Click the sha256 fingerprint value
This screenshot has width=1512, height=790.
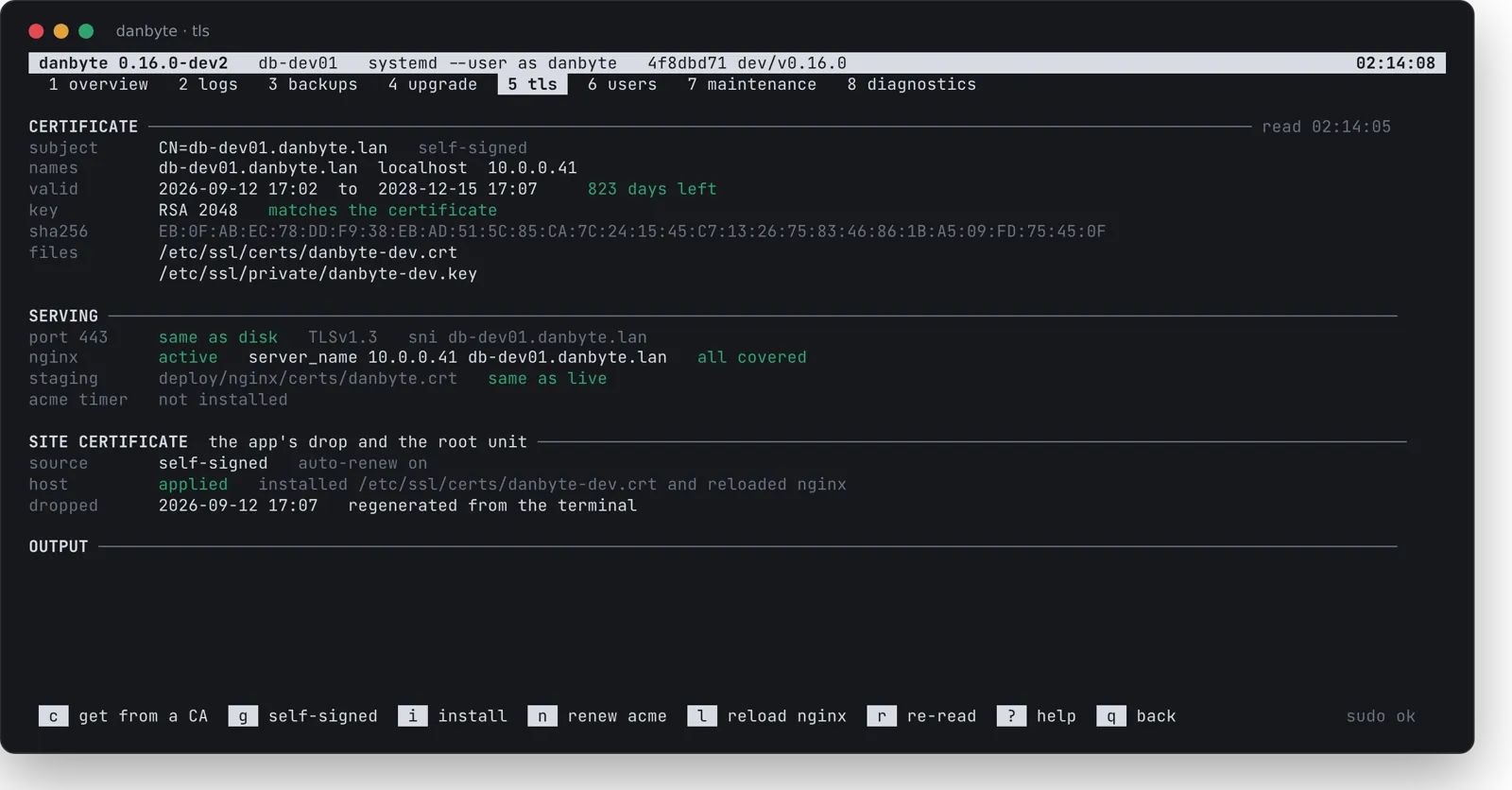point(632,232)
